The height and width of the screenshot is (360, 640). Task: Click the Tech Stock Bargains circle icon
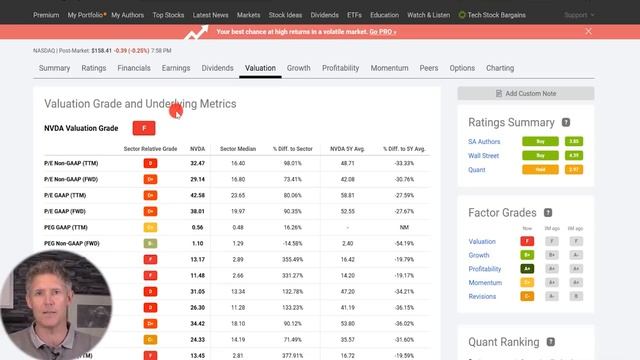pos(462,15)
